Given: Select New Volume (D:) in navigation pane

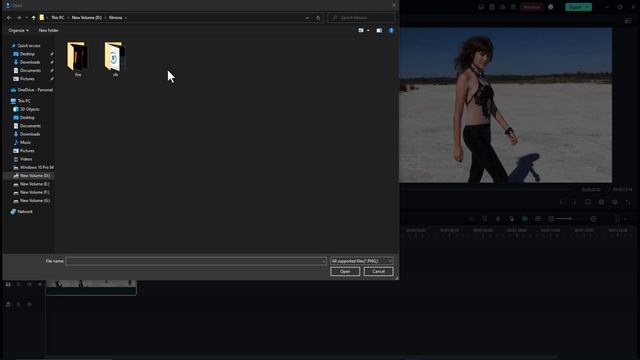Looking at the screenshot, I should point(35,176).
